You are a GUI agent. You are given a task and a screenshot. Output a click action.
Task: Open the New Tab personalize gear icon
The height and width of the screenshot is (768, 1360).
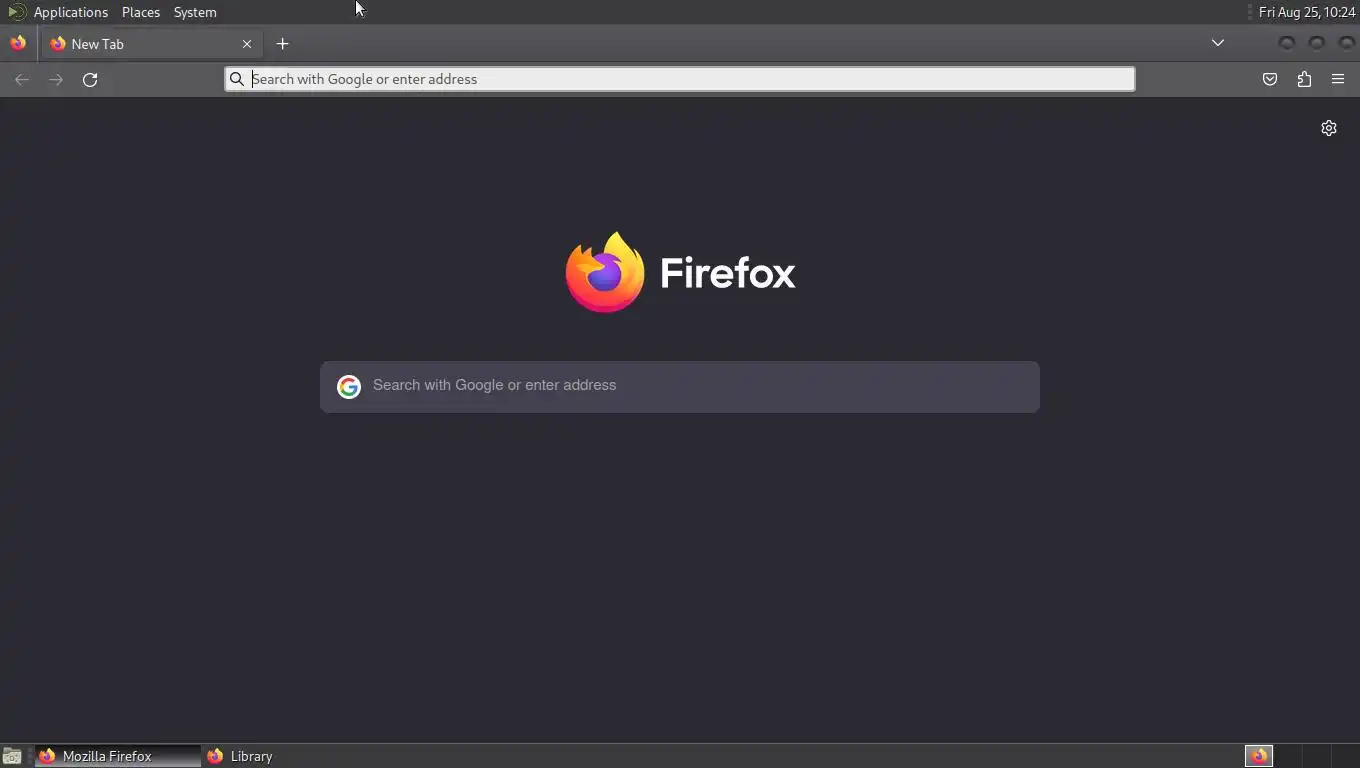coord(1329,128)
